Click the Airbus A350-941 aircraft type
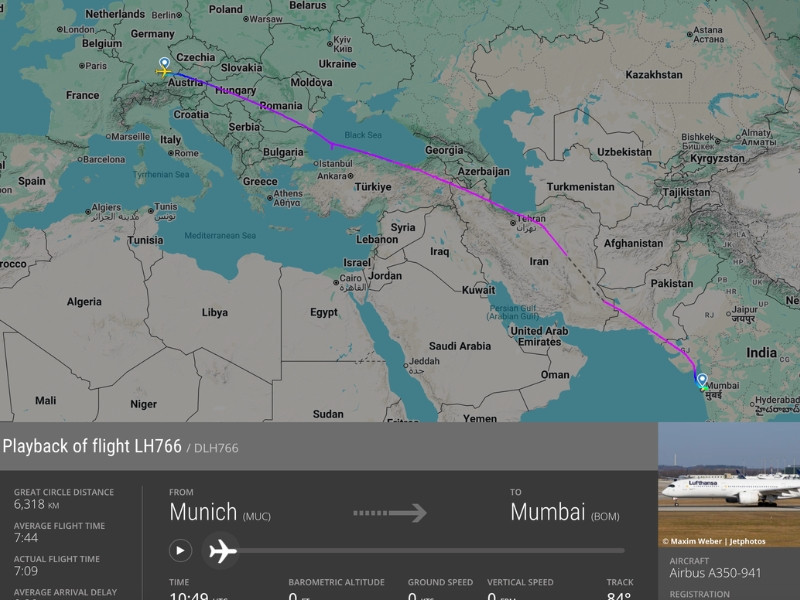Viewport: 800px width, 600px height. click(x=715, y=575)
